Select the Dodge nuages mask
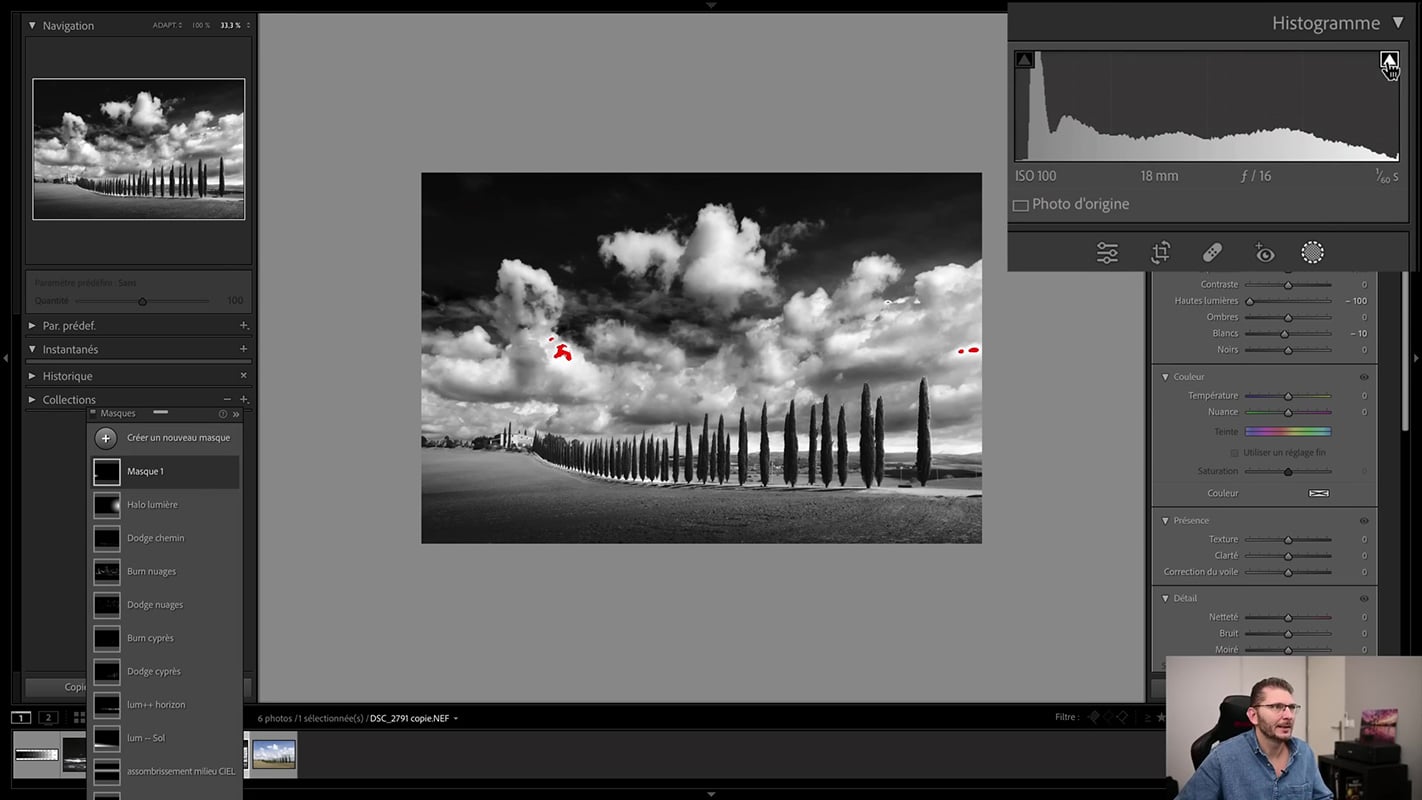Image resolution: width=1422 pixels, height=800 pixels. [165, 605]
